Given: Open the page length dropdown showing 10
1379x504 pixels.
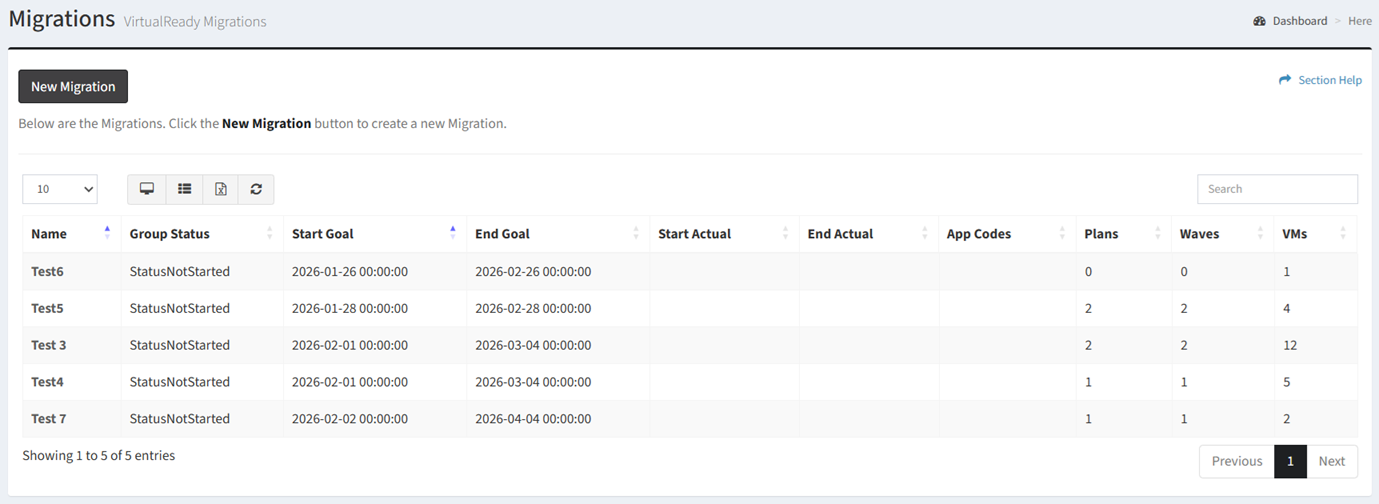Looking at the screenshot, I should 60,189.
